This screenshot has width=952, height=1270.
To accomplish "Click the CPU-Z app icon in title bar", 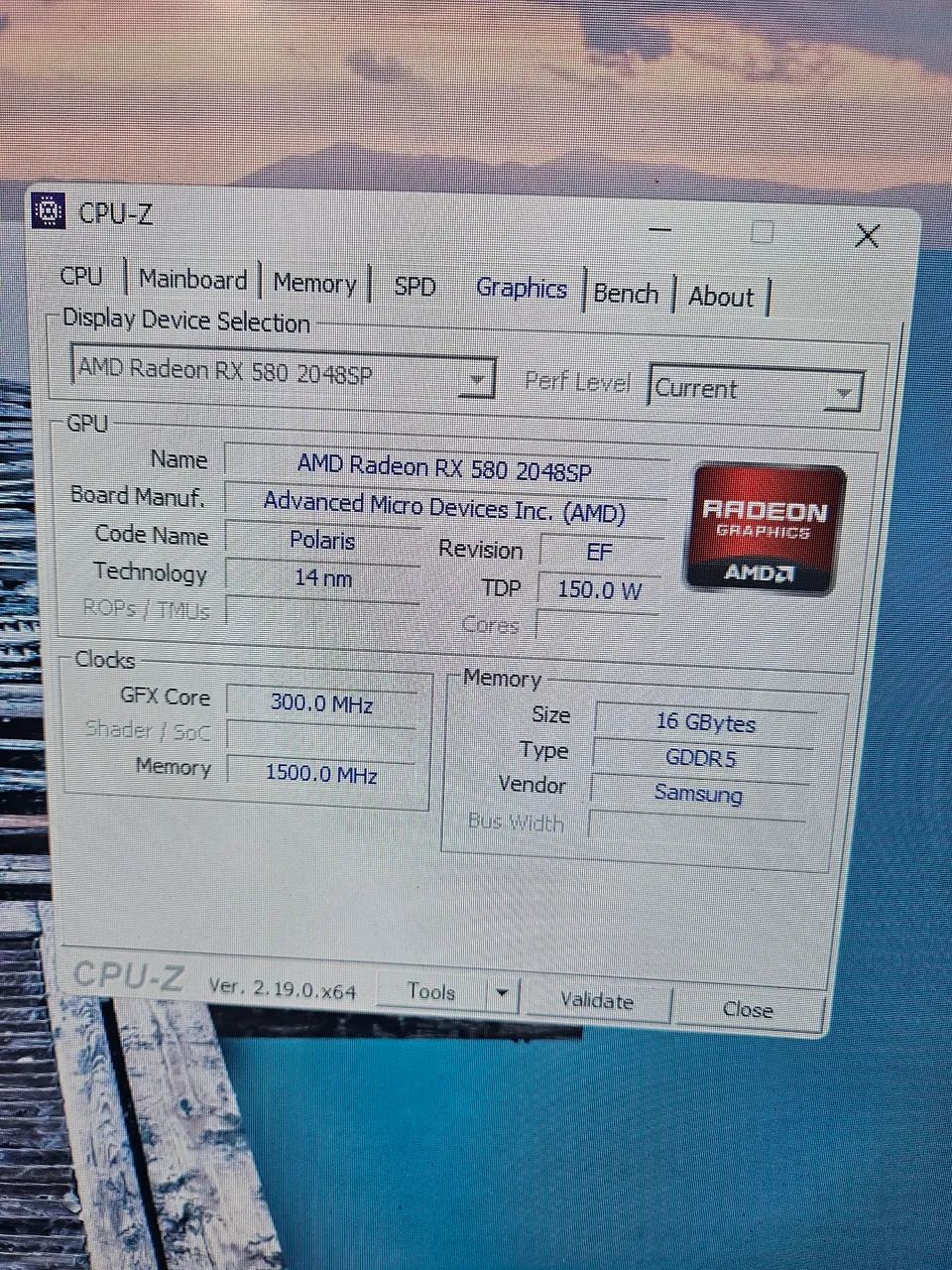I will pos(49,211).
